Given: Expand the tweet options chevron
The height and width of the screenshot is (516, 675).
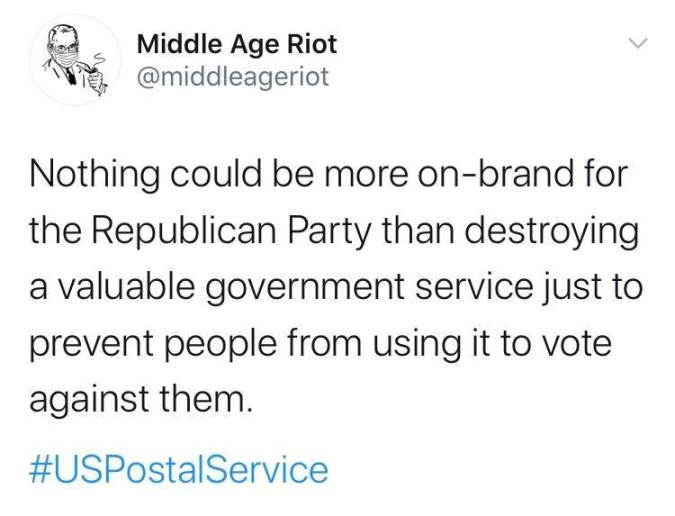Looking at the screenshot, I should point(638,43).
